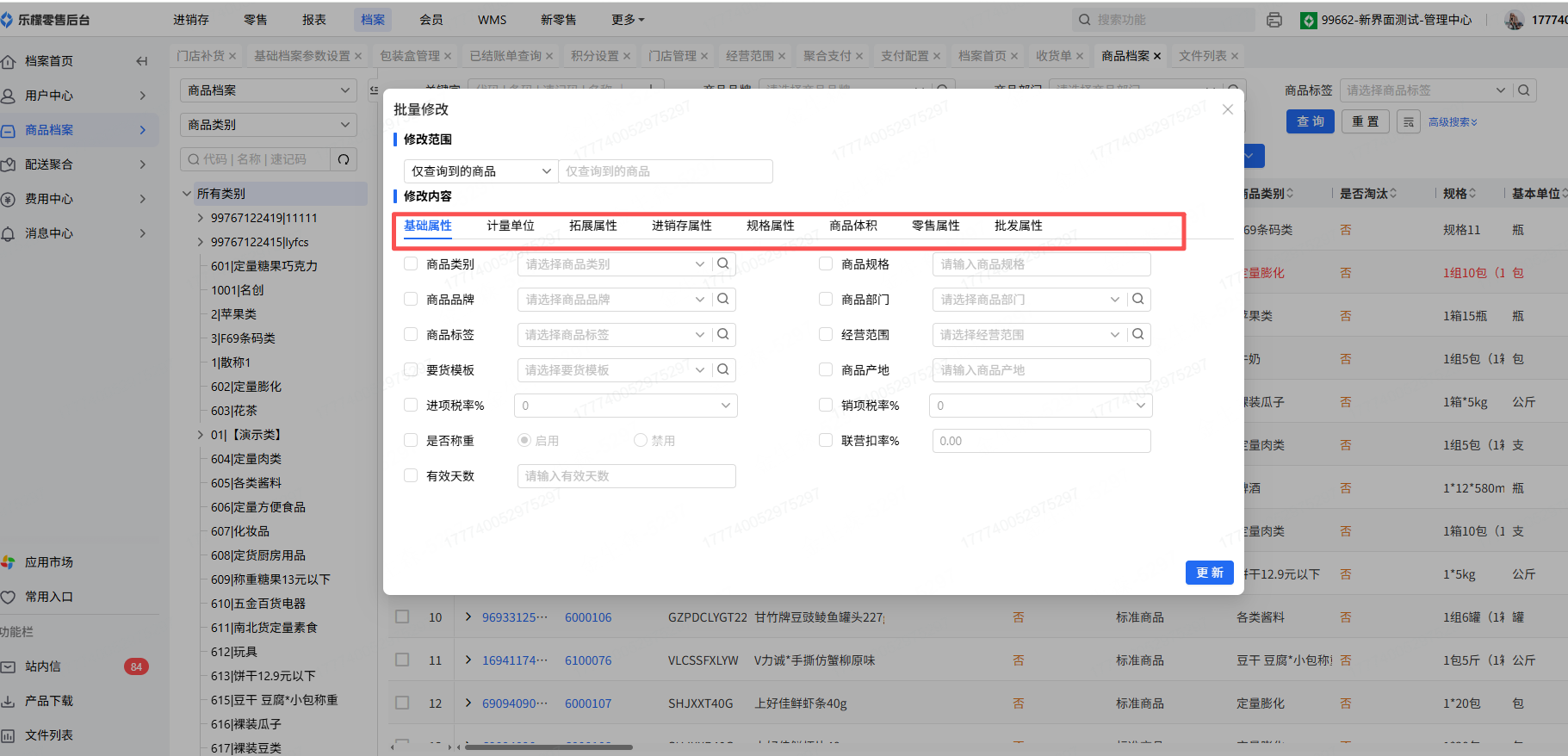Click the 请输入商品规格 input field
The width and height of the screenshot is (1568, 756).
point(1042,264)
